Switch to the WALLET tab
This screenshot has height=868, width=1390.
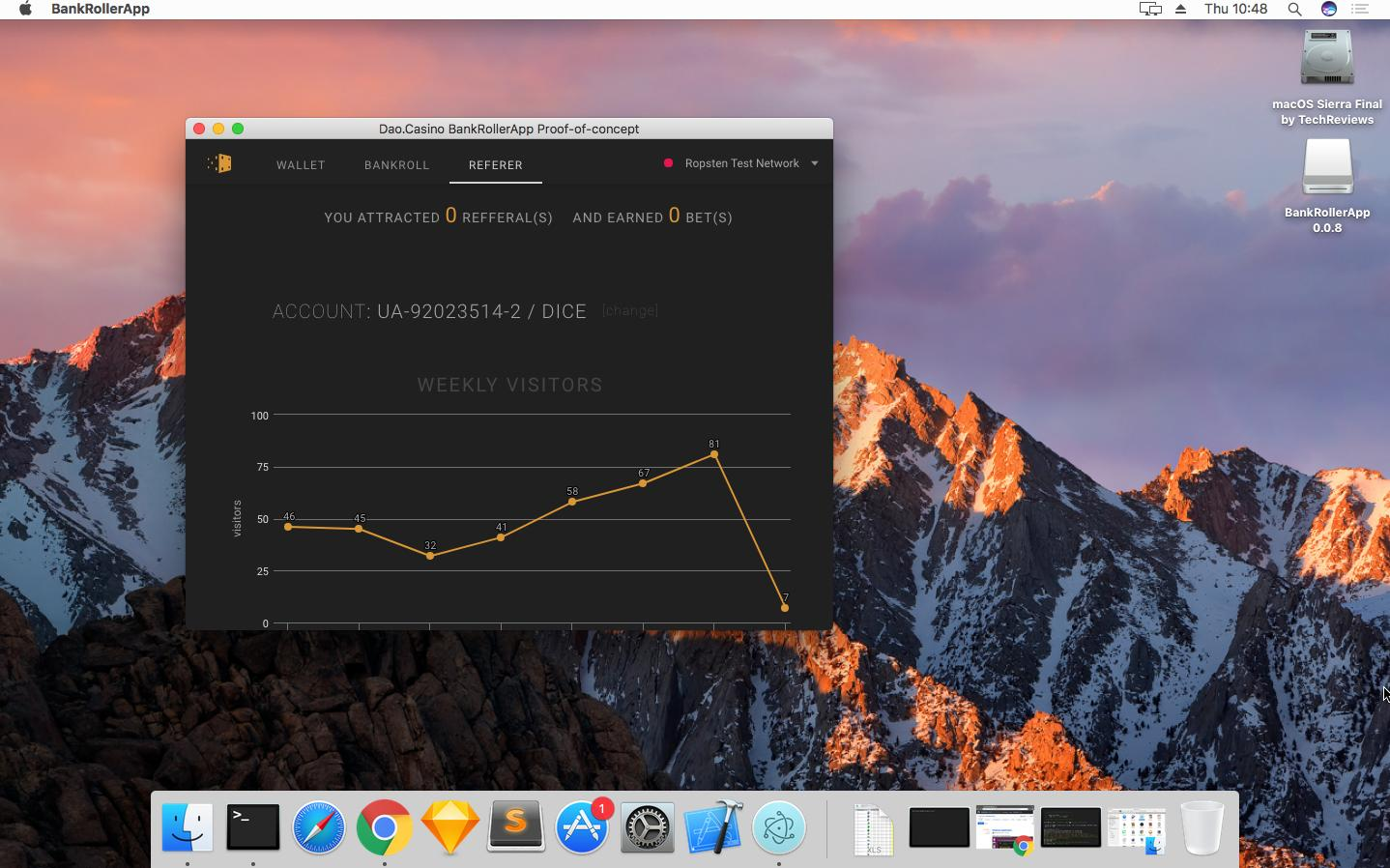301,165
